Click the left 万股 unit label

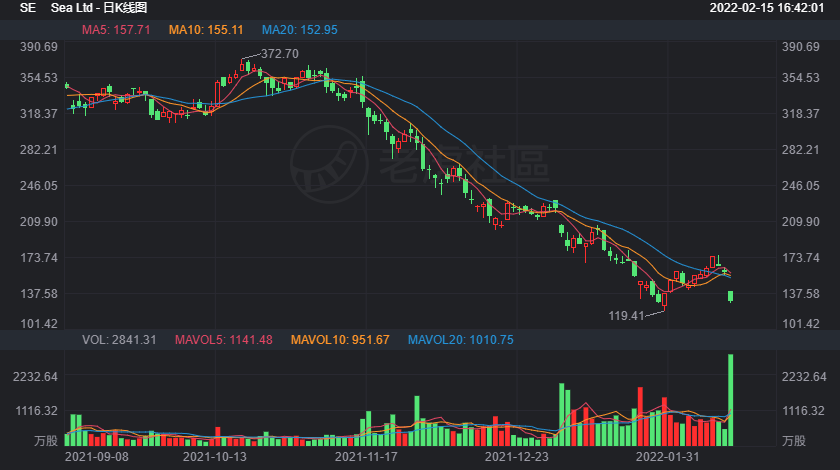coord(46,441)
